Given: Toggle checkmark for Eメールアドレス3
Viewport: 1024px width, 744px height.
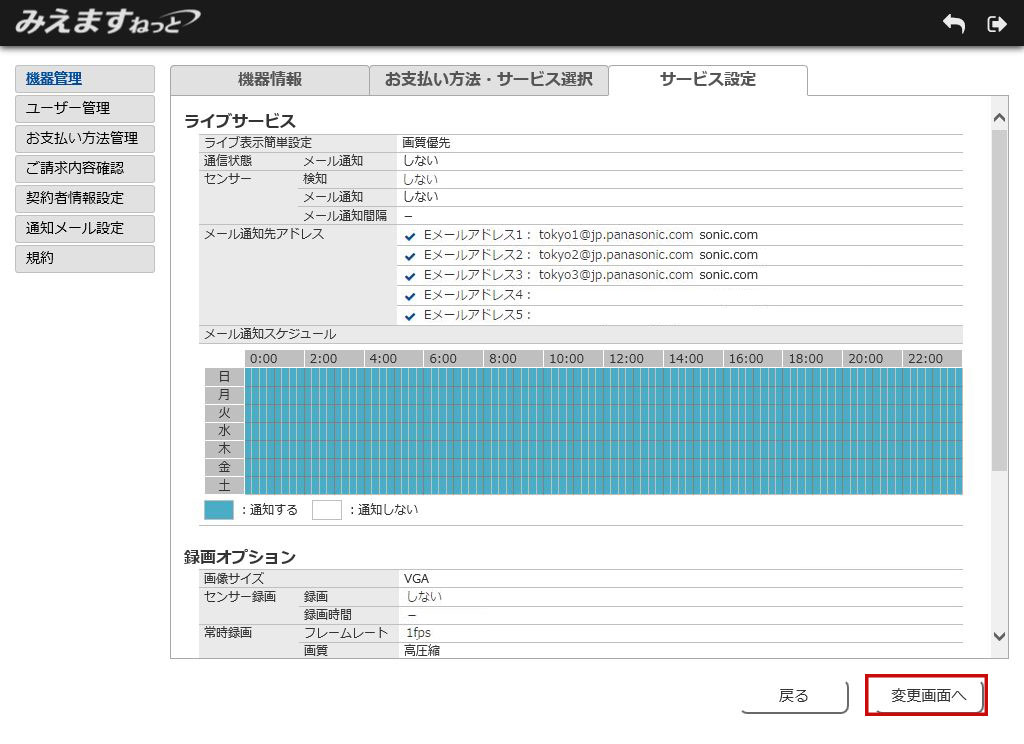Looking at the screenshot, I should coord(410,276).
